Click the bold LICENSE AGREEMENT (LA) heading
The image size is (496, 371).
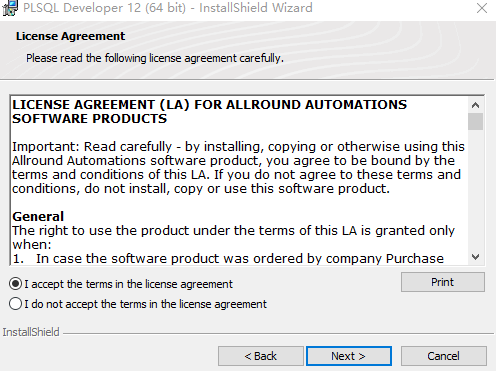[x=209, y=112]
